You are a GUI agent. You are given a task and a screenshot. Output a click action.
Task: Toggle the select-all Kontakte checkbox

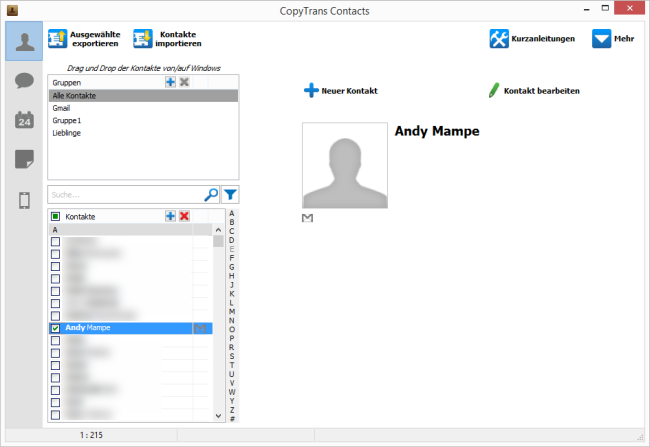point(55,216)
